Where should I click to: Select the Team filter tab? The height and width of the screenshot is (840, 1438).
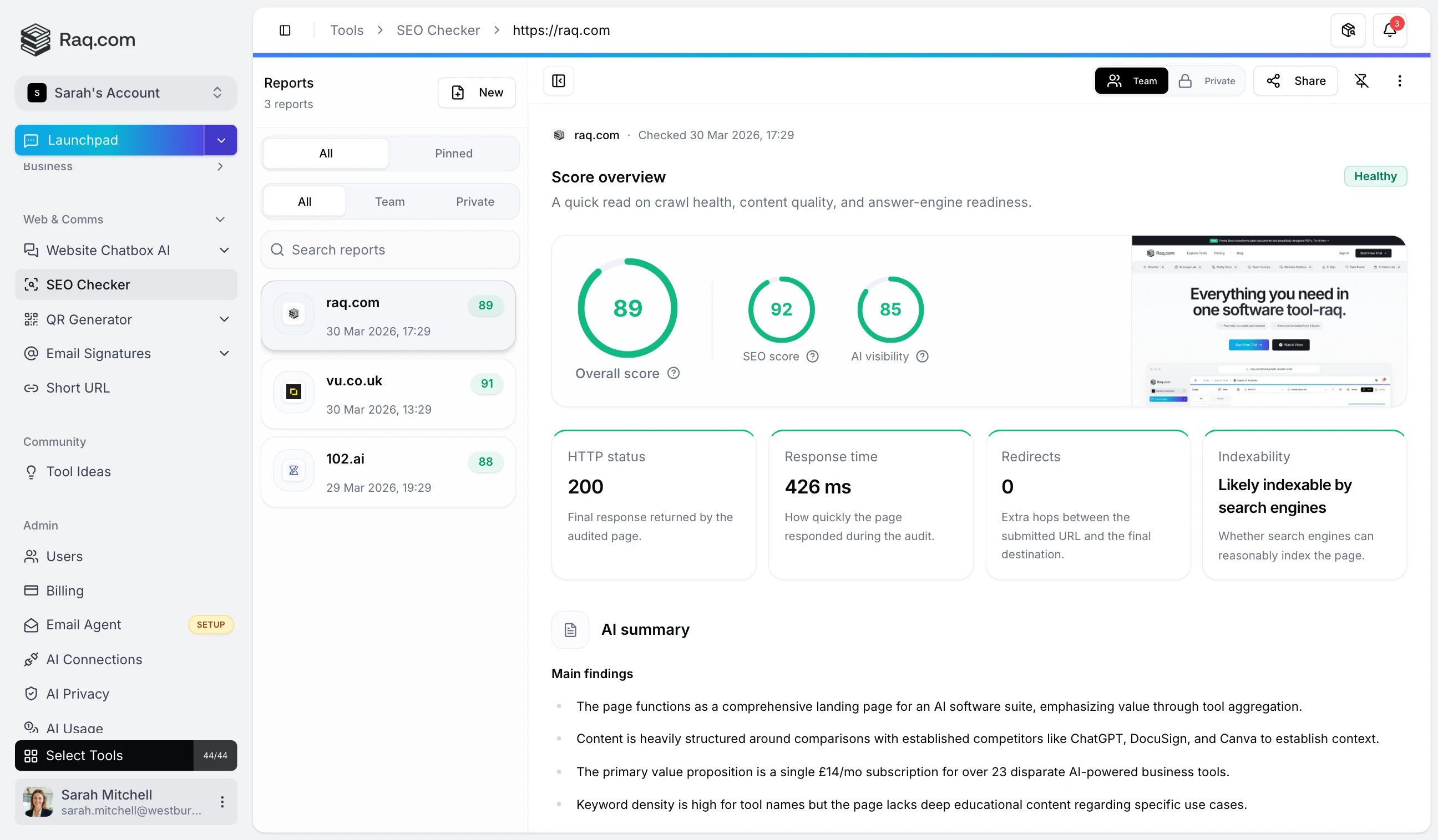[x=390, y=201]
